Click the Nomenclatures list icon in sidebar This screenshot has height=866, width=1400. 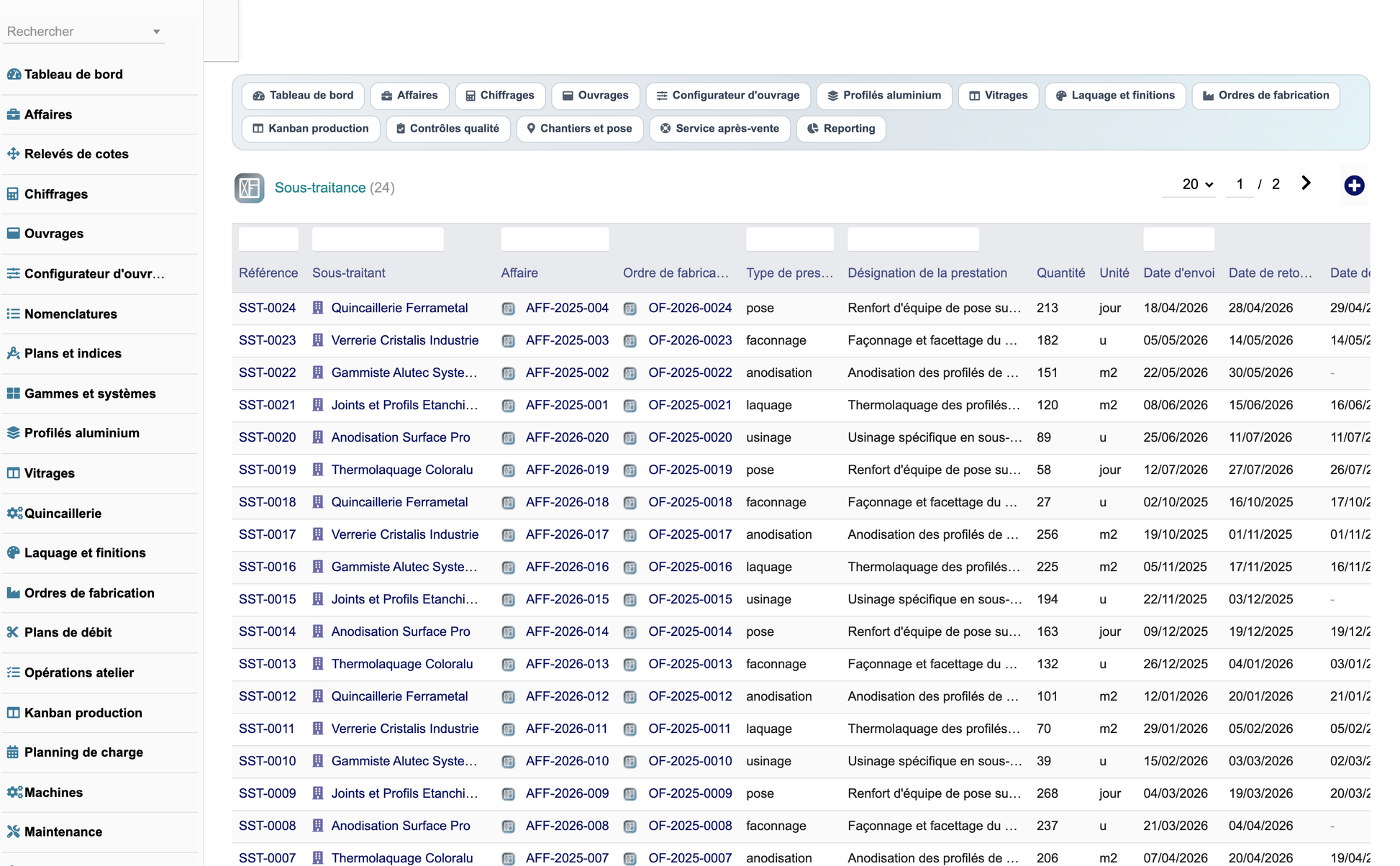point(14,314)
